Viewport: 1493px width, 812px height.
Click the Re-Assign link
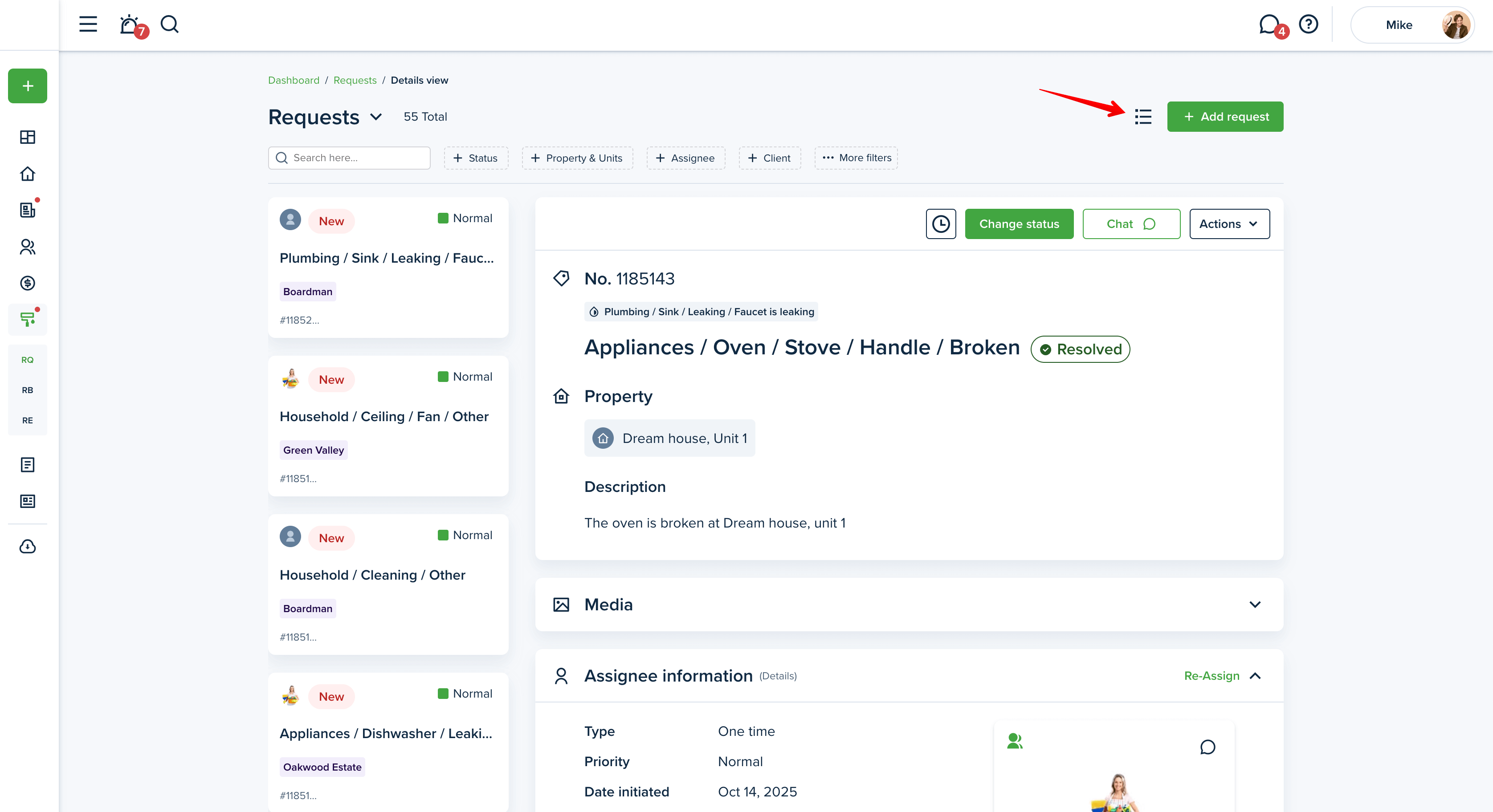click(1212, 676)
